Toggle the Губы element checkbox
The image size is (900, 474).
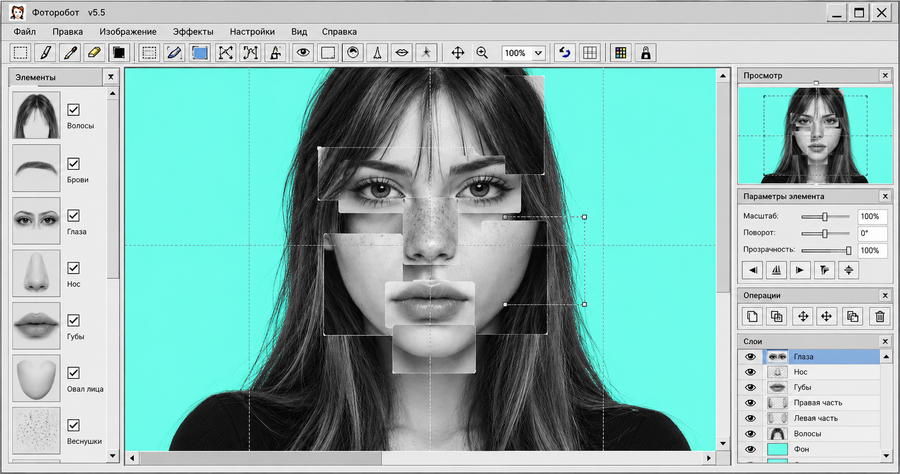(x=73, y=320)
